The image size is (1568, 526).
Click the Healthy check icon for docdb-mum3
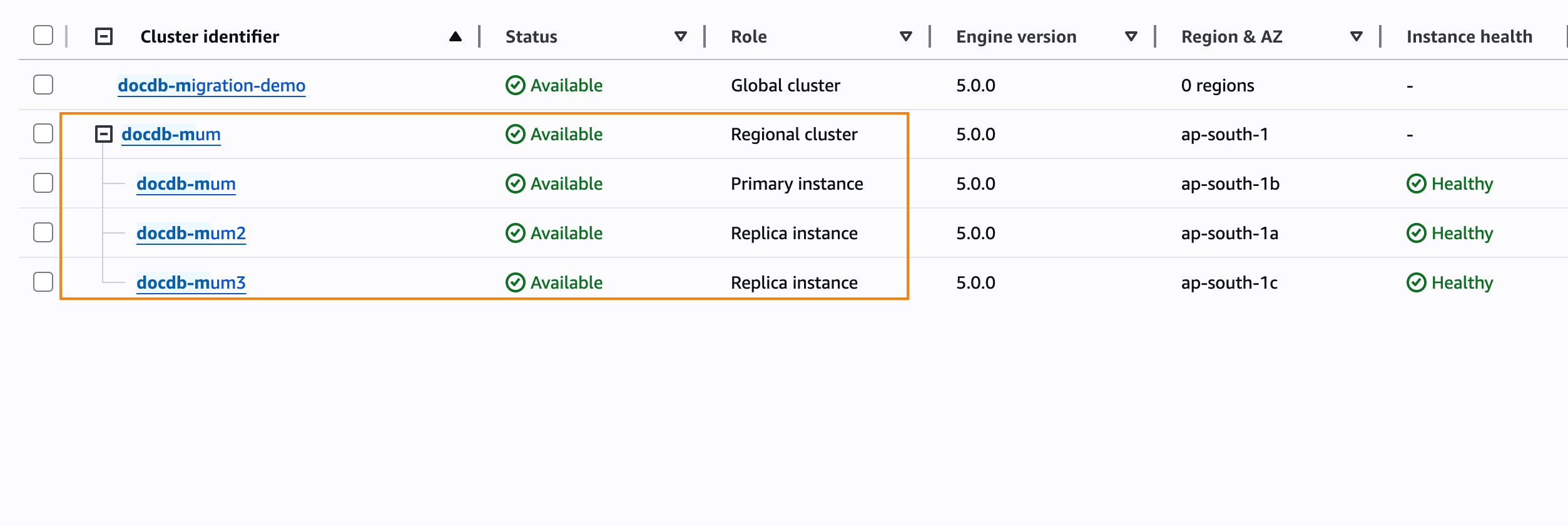click(1416, 282)
